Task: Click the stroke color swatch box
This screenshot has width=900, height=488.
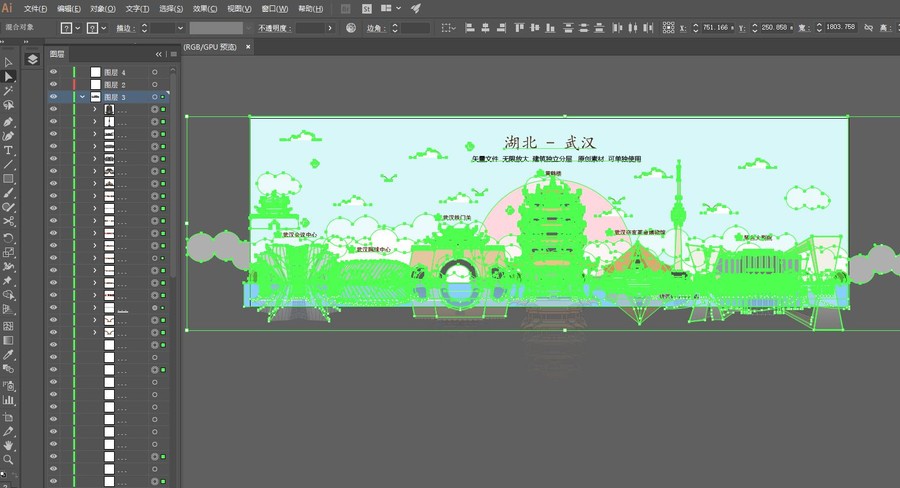Action: pos(92,28)
